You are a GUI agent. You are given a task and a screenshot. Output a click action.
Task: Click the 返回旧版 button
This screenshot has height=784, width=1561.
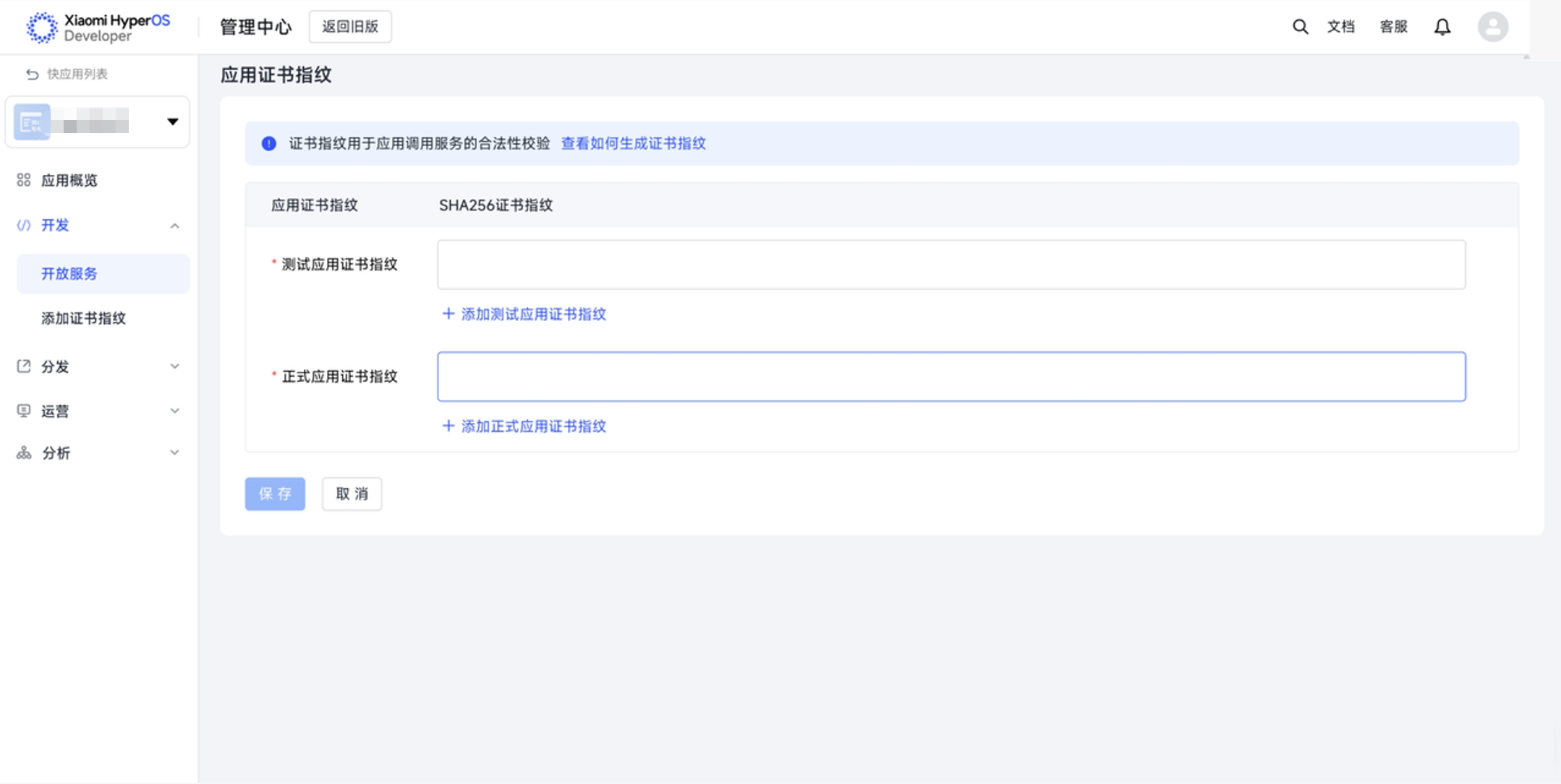coord(350,27)
